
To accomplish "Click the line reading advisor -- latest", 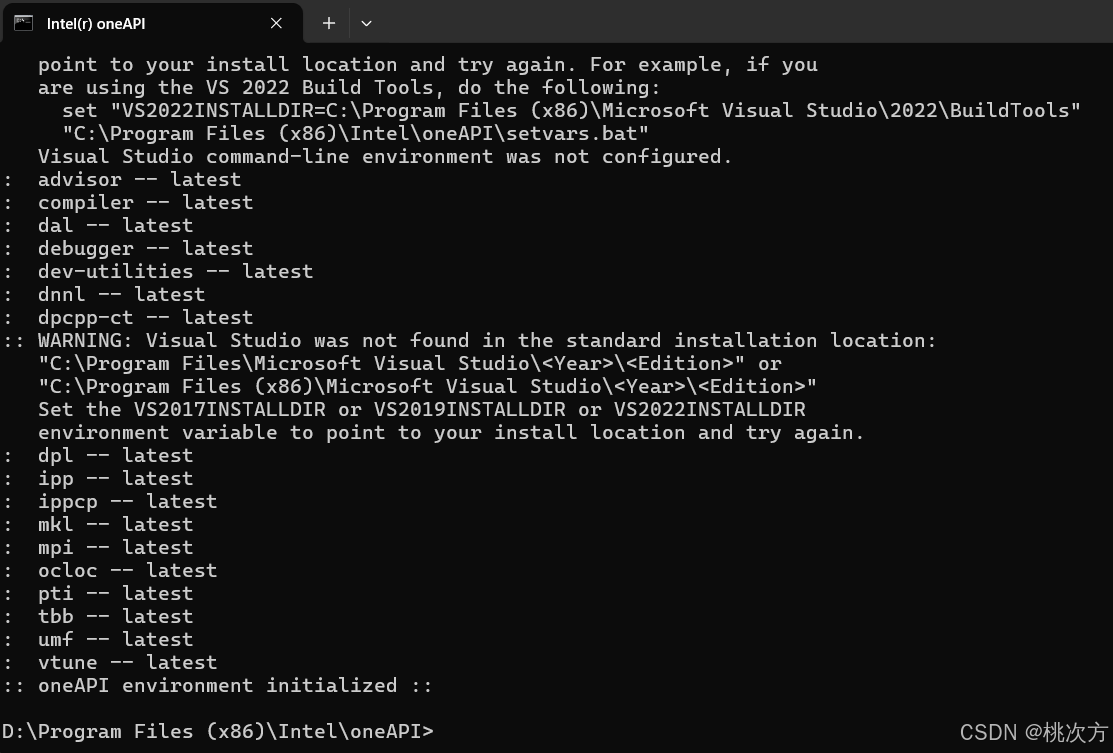I will pyautogui.click(x=139, y=179).
